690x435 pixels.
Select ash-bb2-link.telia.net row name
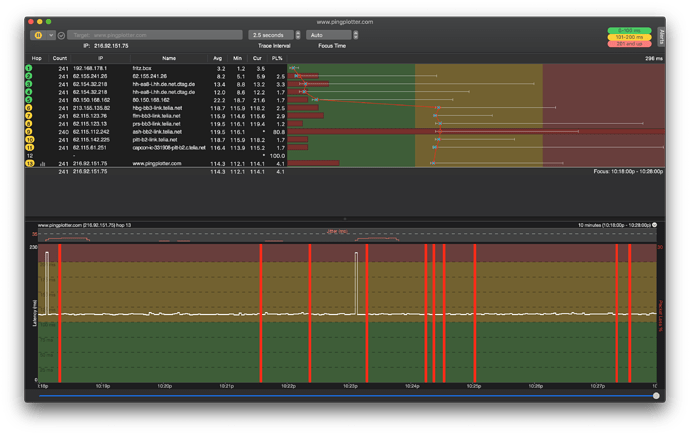[157, 132]
